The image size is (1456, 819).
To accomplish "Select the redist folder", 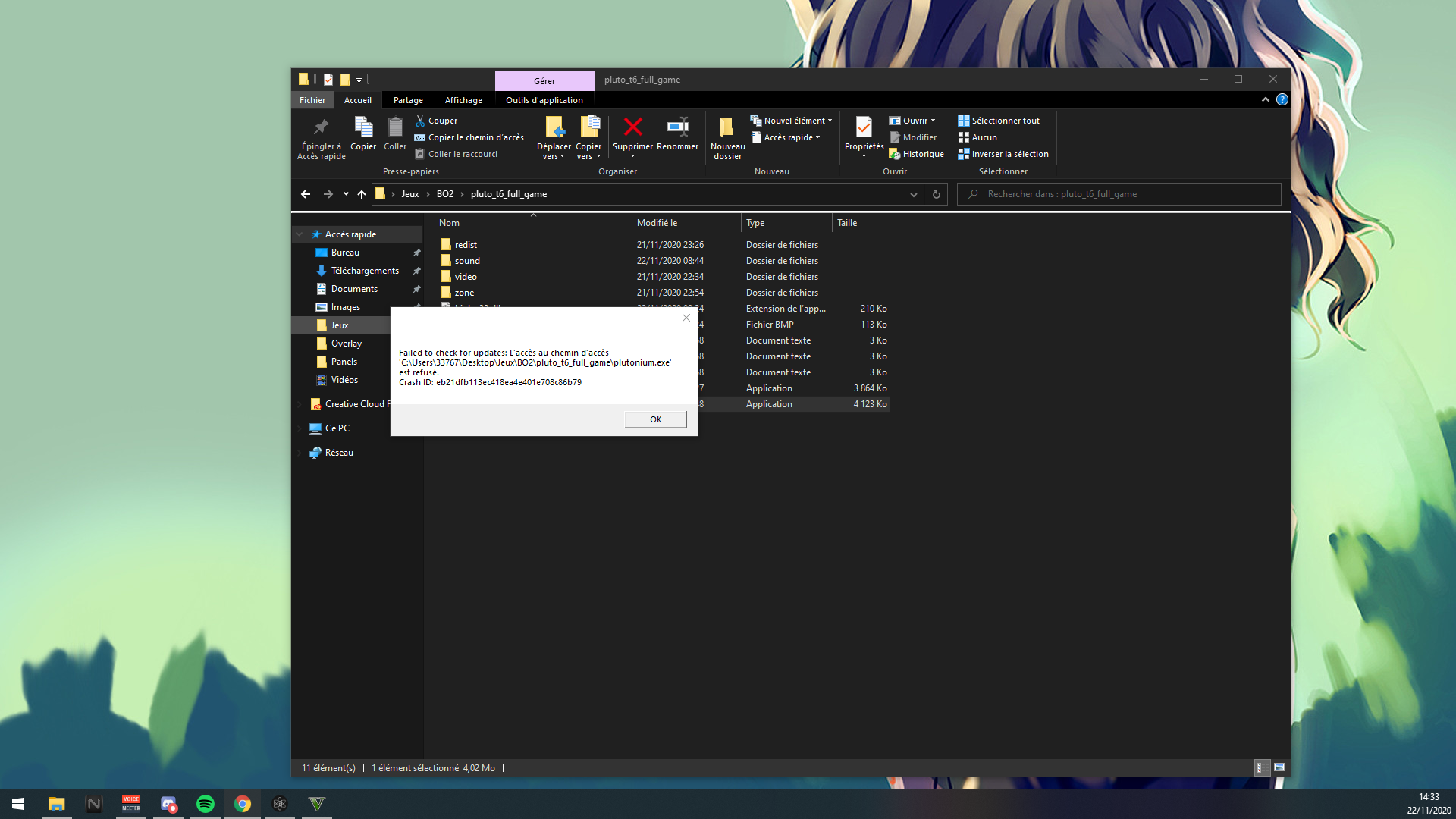I will pos(466,245).
